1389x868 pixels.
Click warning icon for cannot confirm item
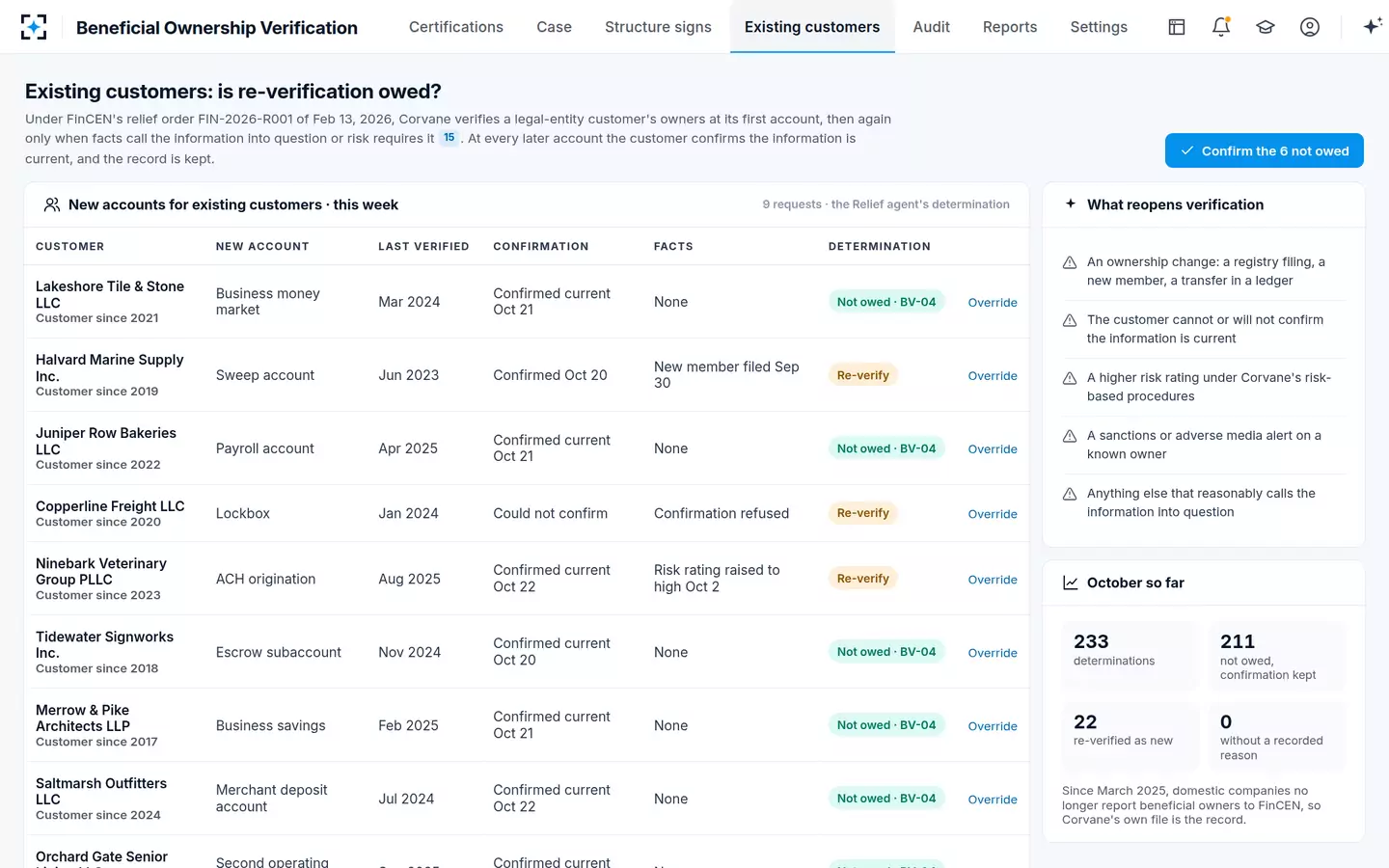(1070, 320)
